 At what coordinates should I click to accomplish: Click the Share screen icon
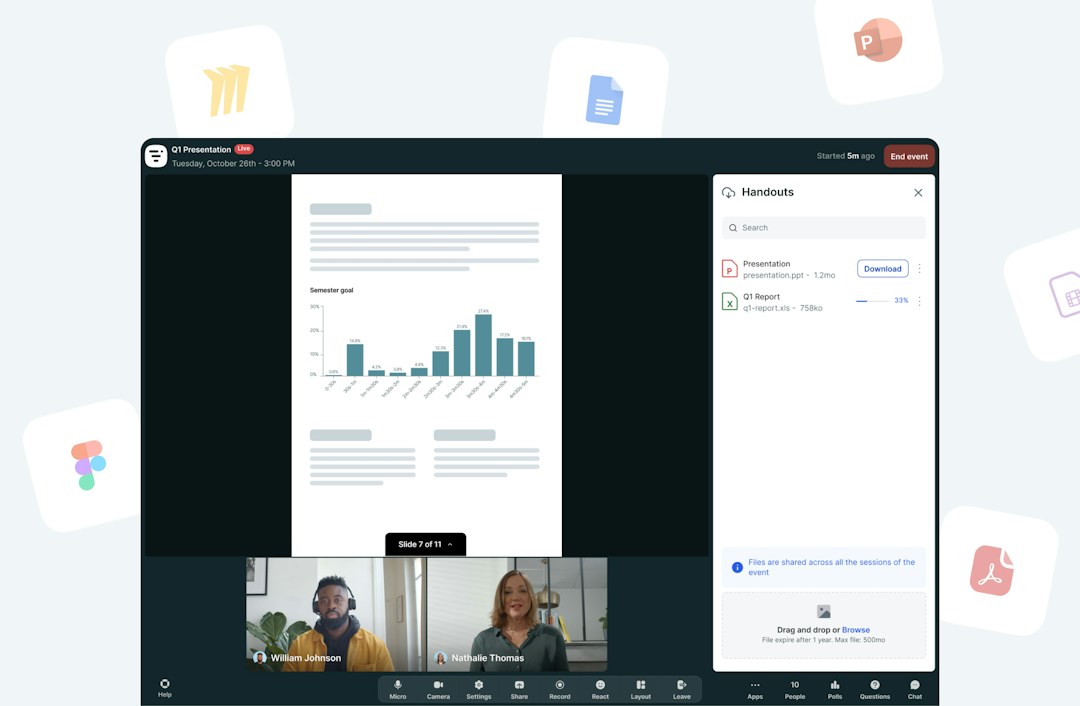point(519,685)
